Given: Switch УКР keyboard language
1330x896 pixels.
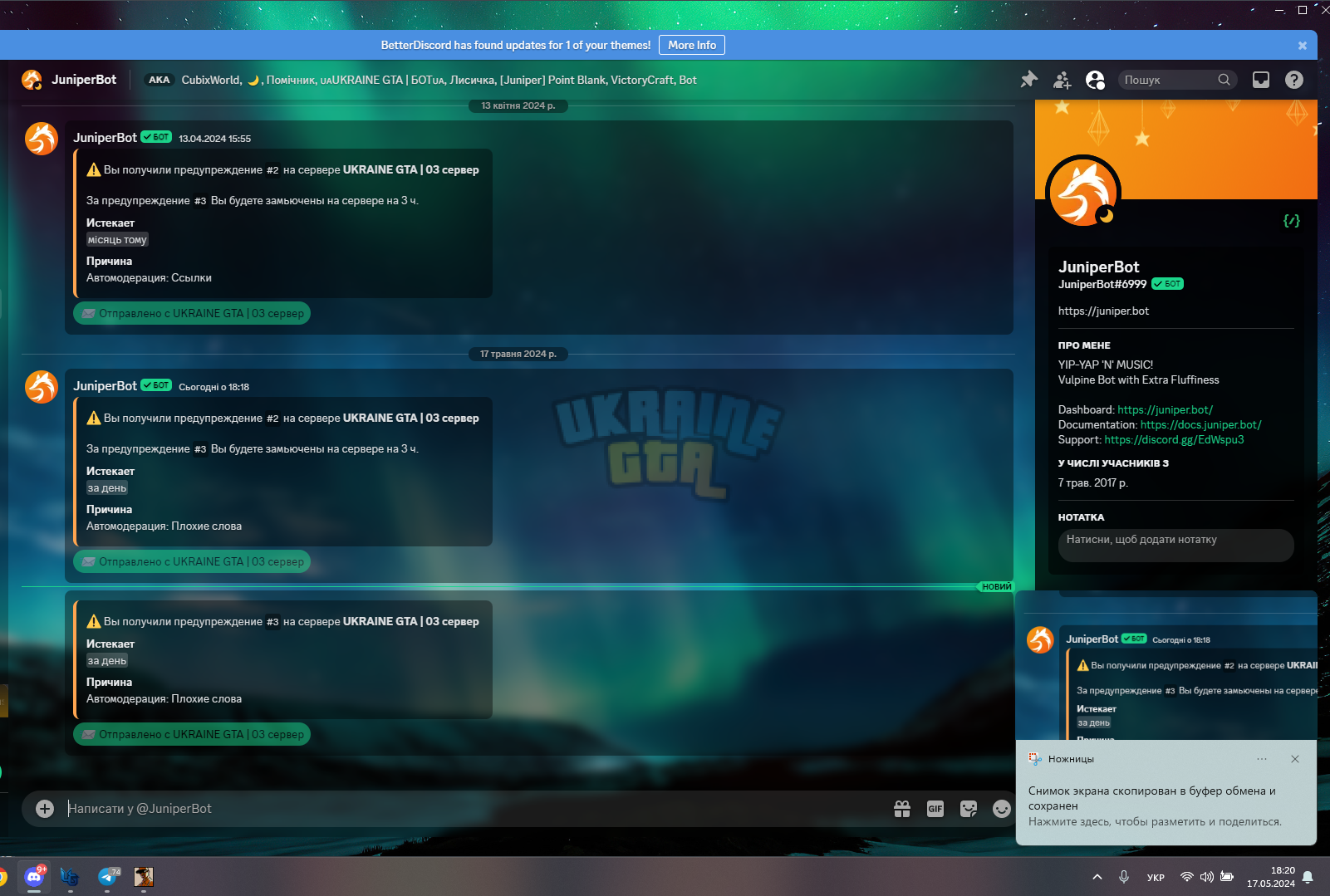Looking at the screenshot, I should pyautogui.click(x=1156, y=877).
